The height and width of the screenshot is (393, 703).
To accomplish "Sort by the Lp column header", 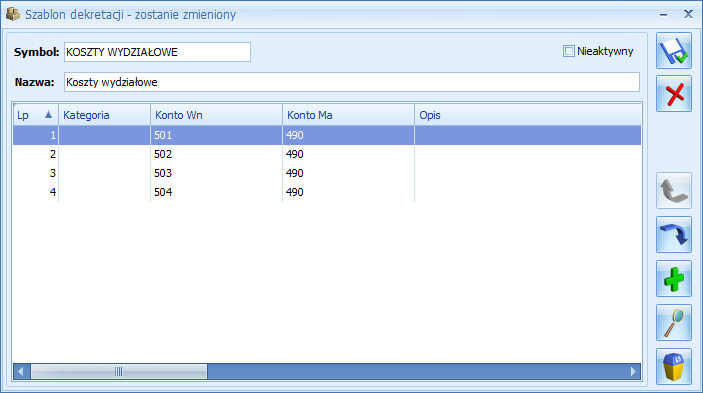I will [35, 115].
